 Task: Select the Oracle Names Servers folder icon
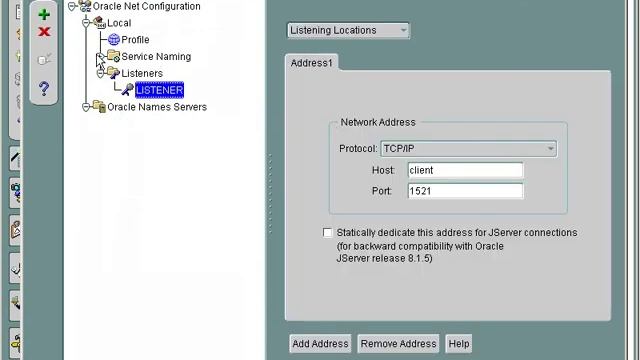(x=99, y=107)
